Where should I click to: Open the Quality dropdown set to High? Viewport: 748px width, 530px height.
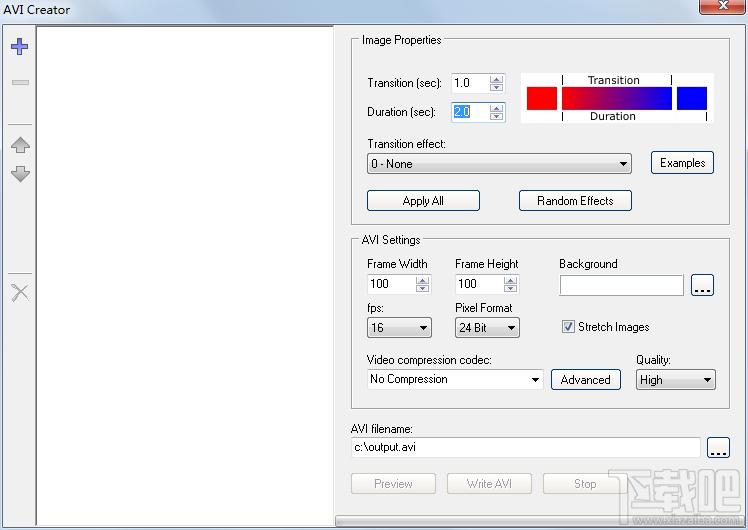click(675, 380)
